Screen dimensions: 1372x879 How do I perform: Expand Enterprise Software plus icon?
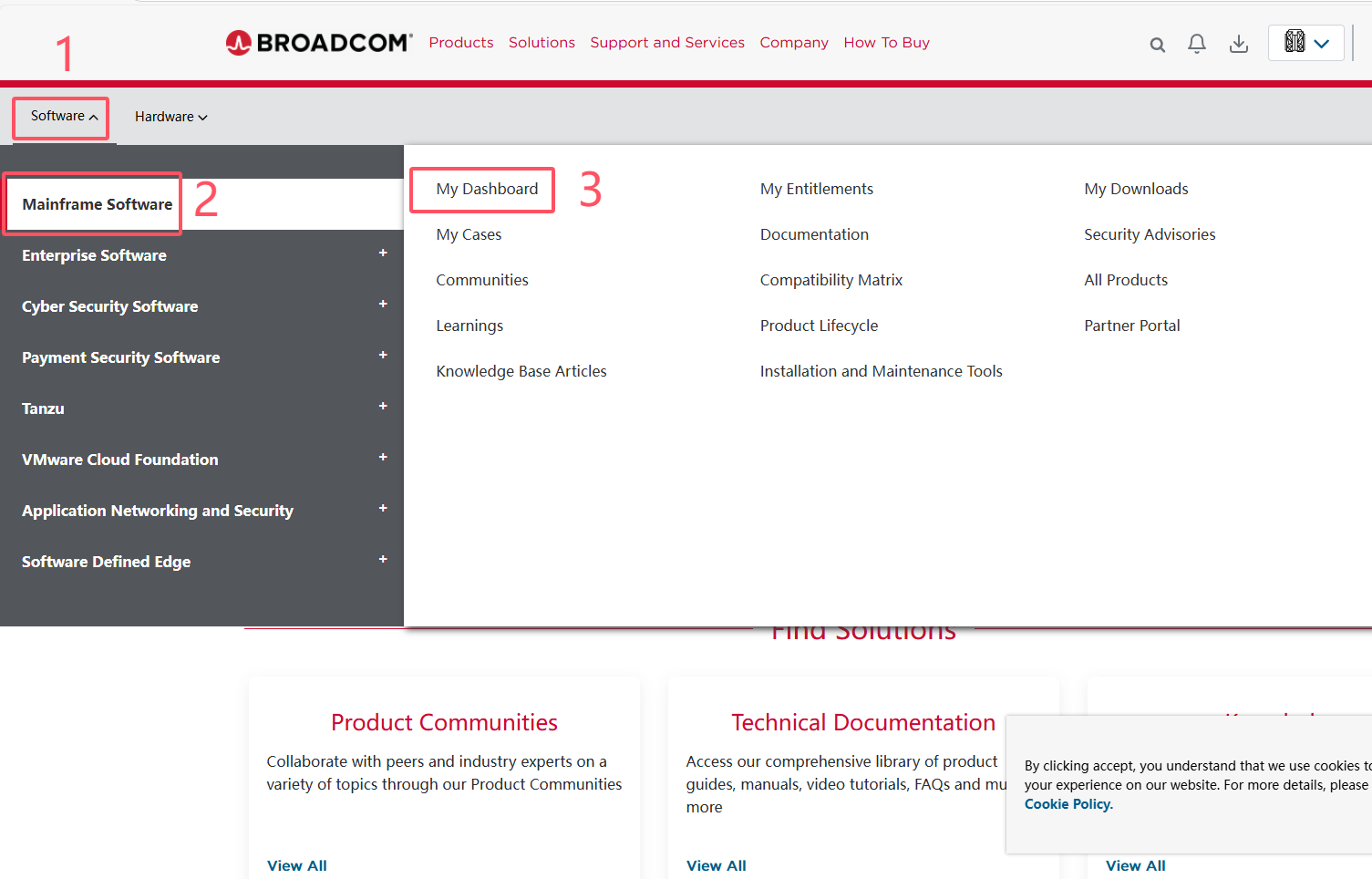click(x=383, y=253)
